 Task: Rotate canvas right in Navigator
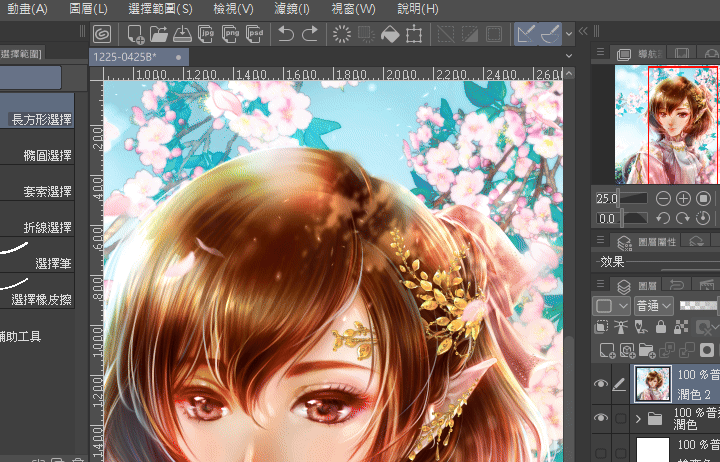[x=683, y=218]
